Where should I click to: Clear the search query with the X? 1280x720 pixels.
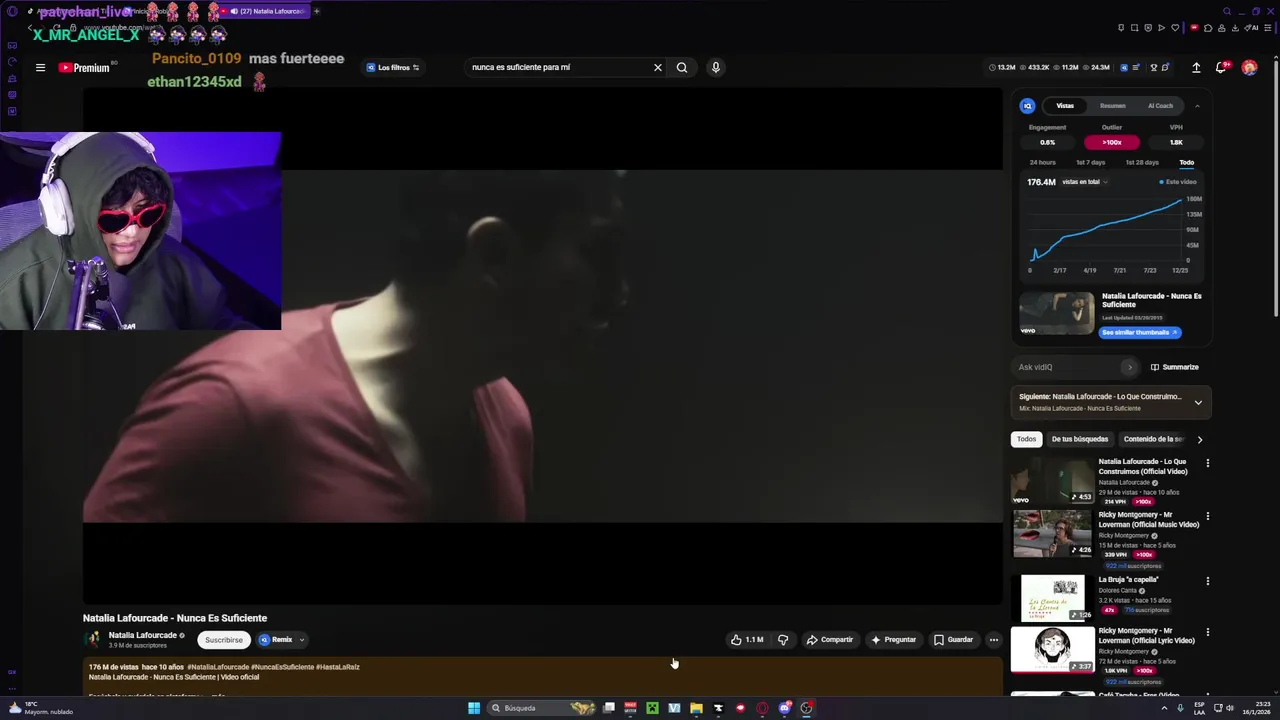click(658, 68)
